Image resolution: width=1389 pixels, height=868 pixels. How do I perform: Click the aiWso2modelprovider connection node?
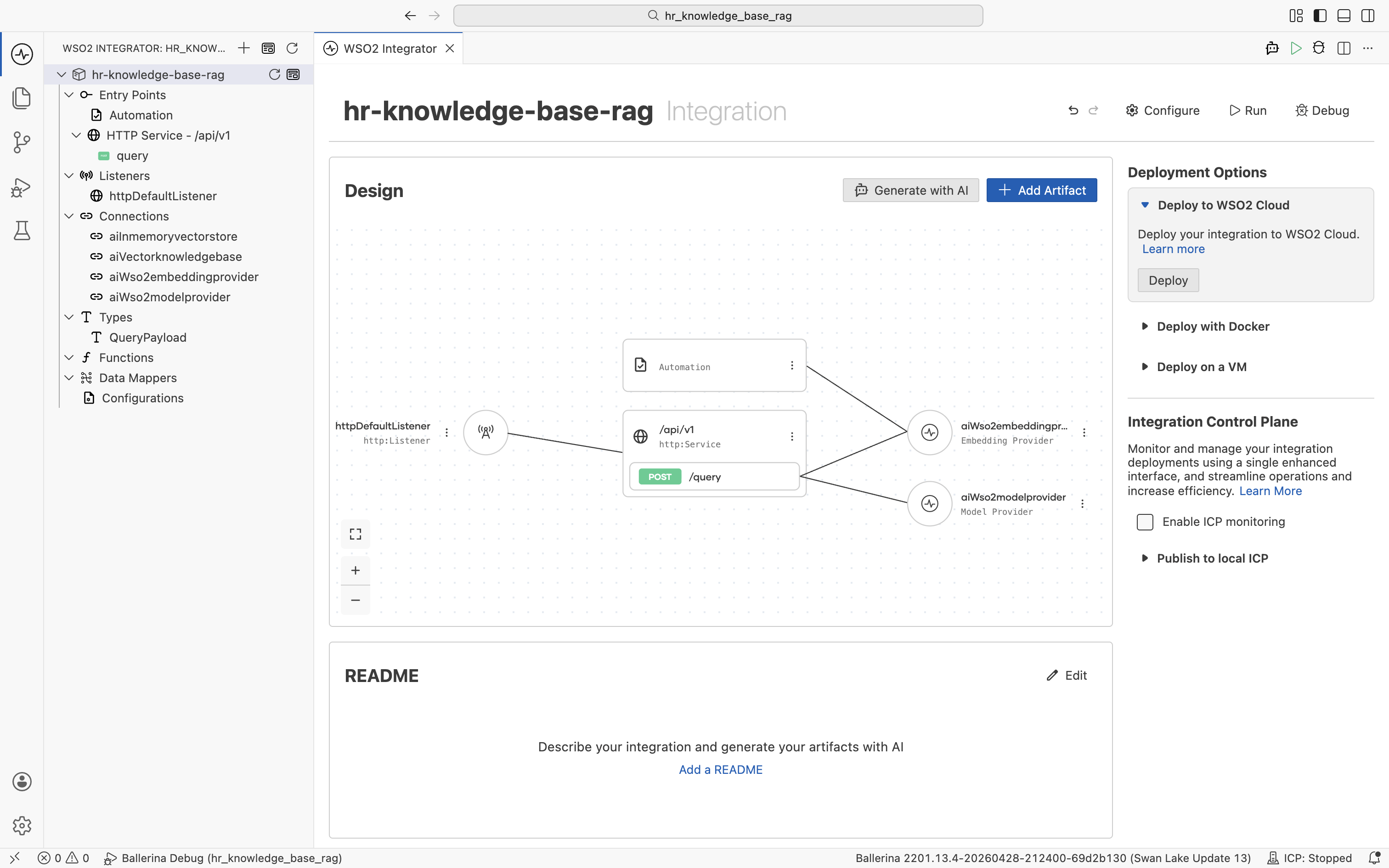(x=930, y=503)
